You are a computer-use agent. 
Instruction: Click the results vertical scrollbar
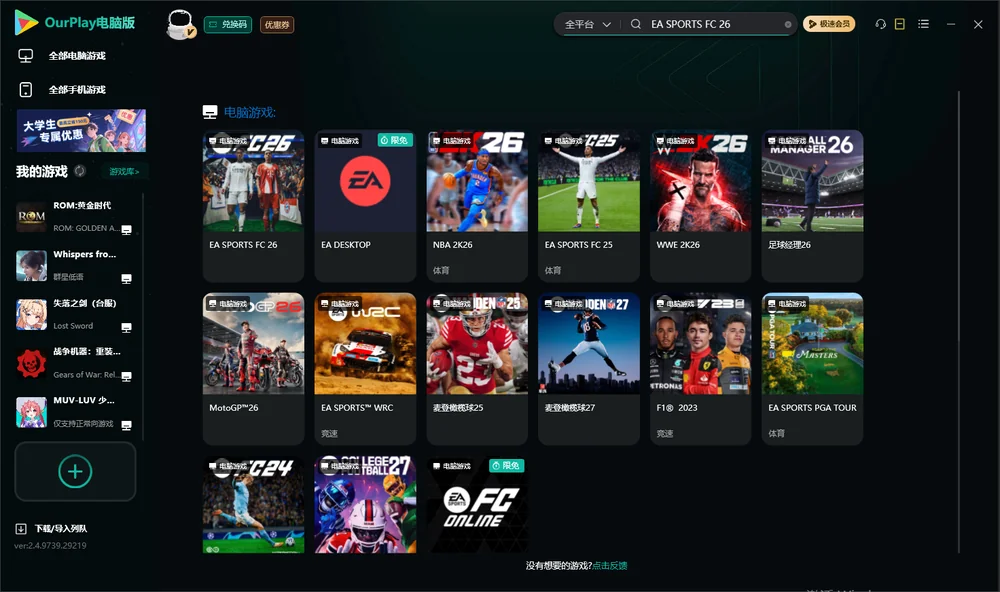click(x=959, y=322)
